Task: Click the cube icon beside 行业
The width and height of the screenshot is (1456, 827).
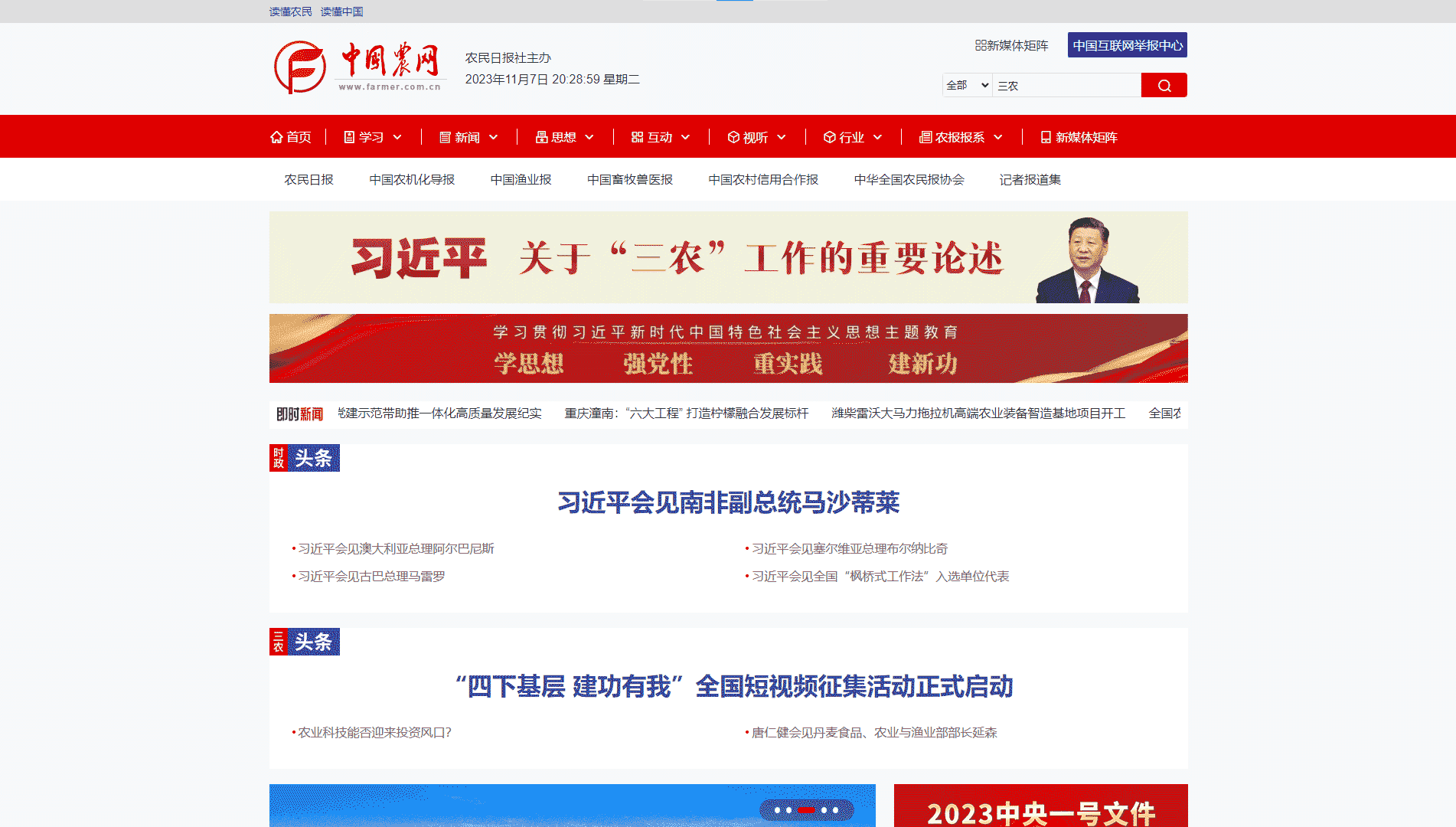Action: (x=829, y=137)
